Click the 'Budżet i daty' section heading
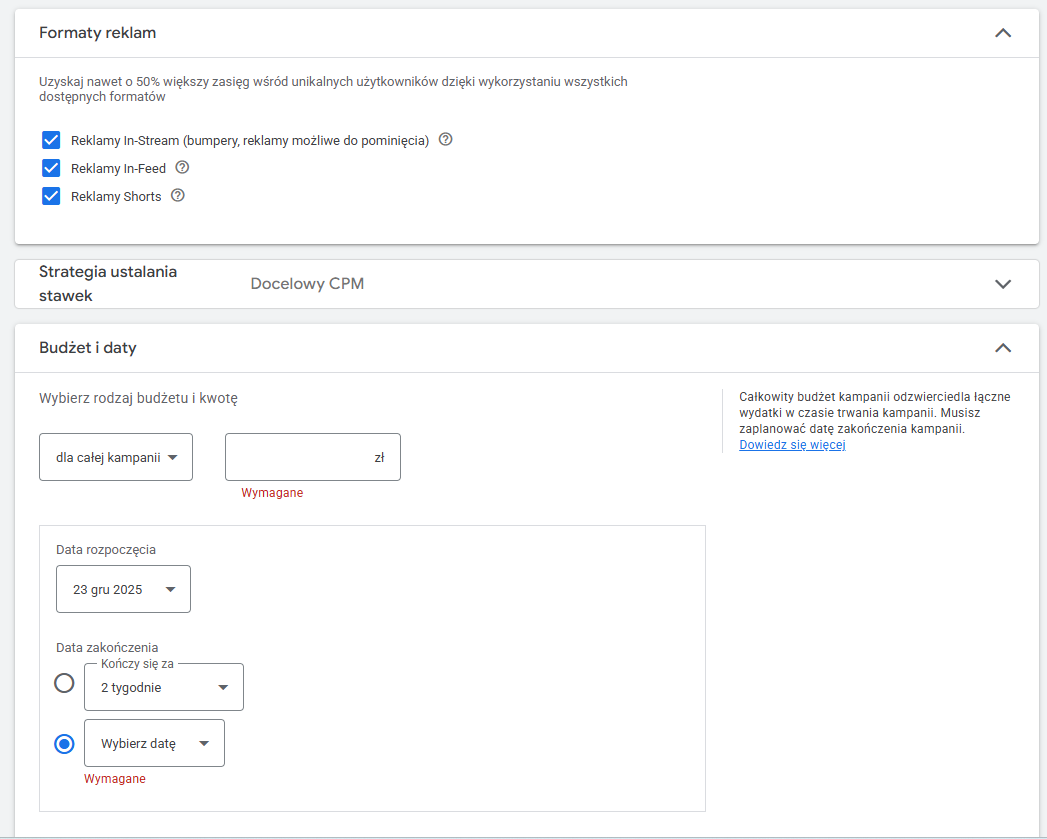This screenshot has width=1047, height=839. pos(88,348)
